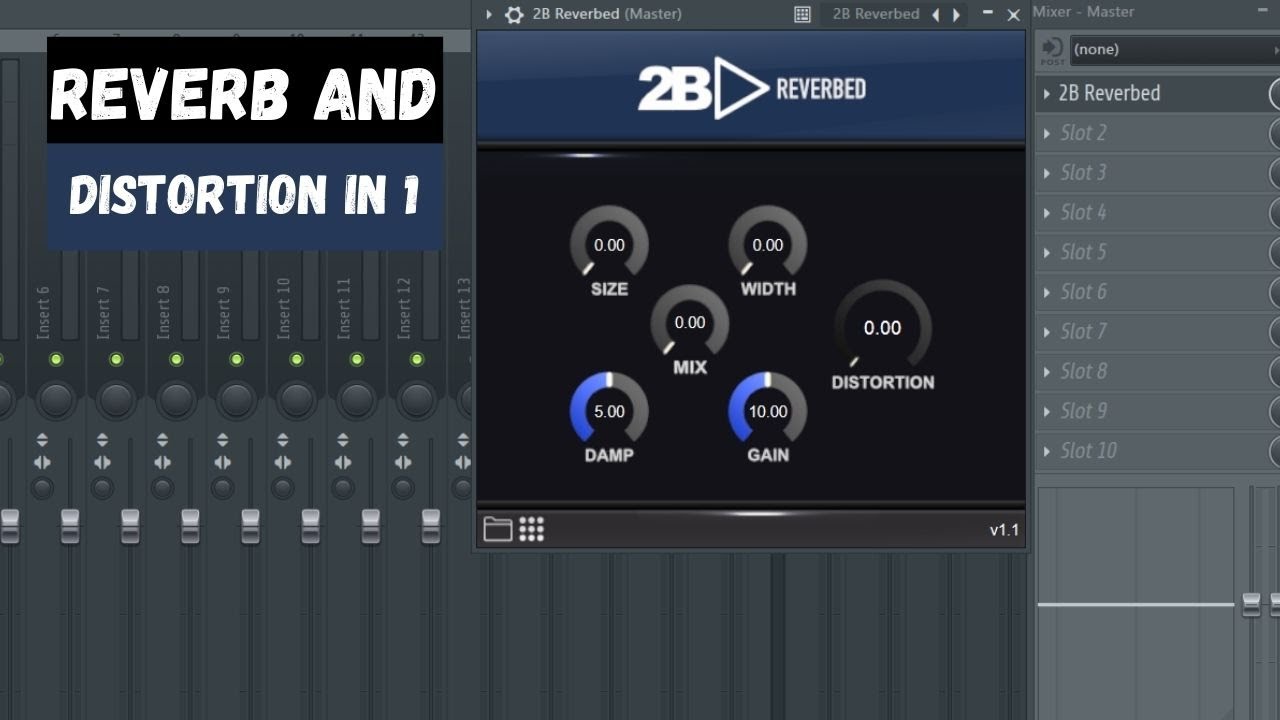Click the v1.1 version text in plugin
The height and width of the screenshot is (720, 1280).
(1004, 530)
